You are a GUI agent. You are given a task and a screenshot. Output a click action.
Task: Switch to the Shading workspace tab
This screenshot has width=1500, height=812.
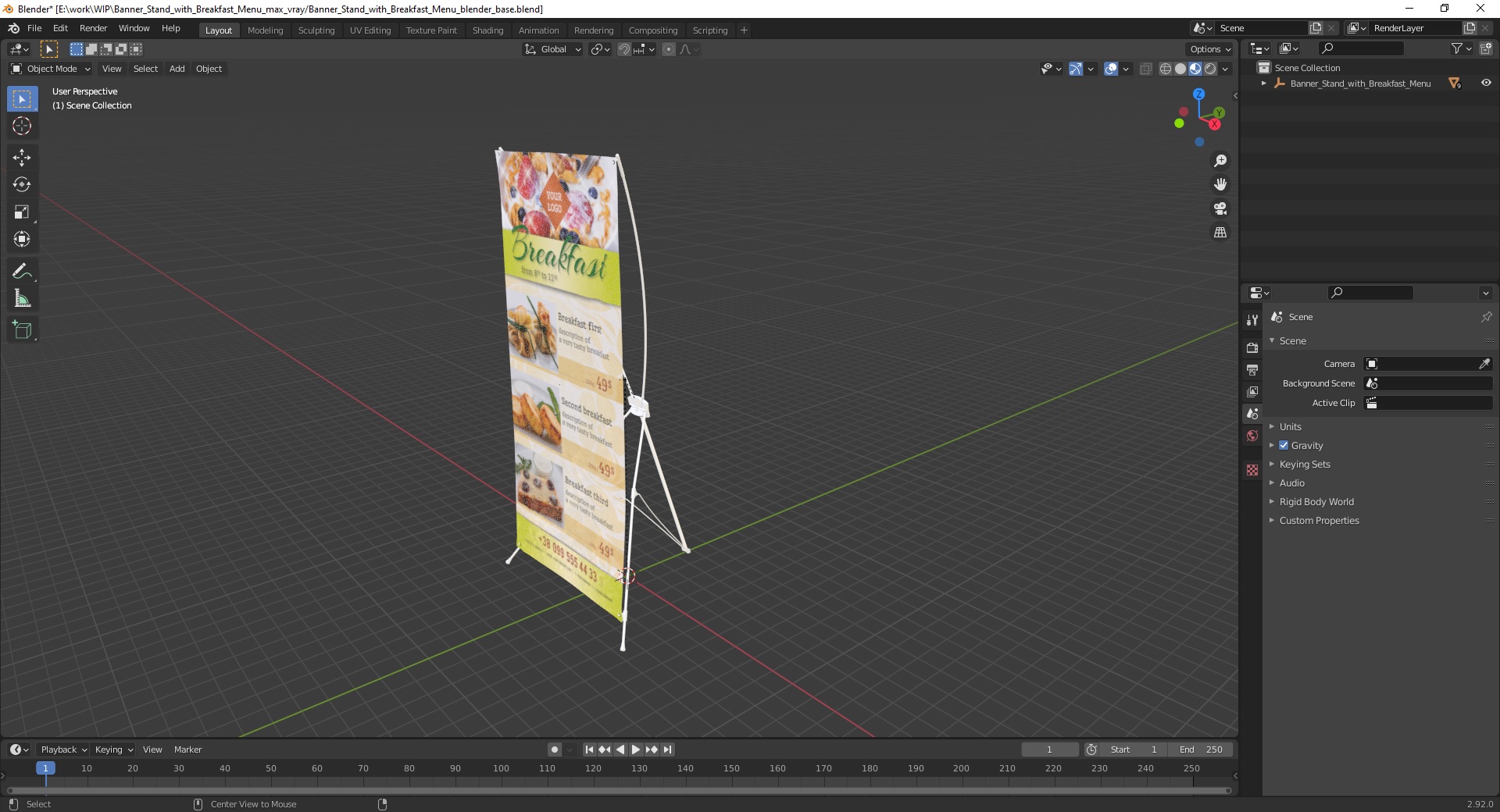487,30
